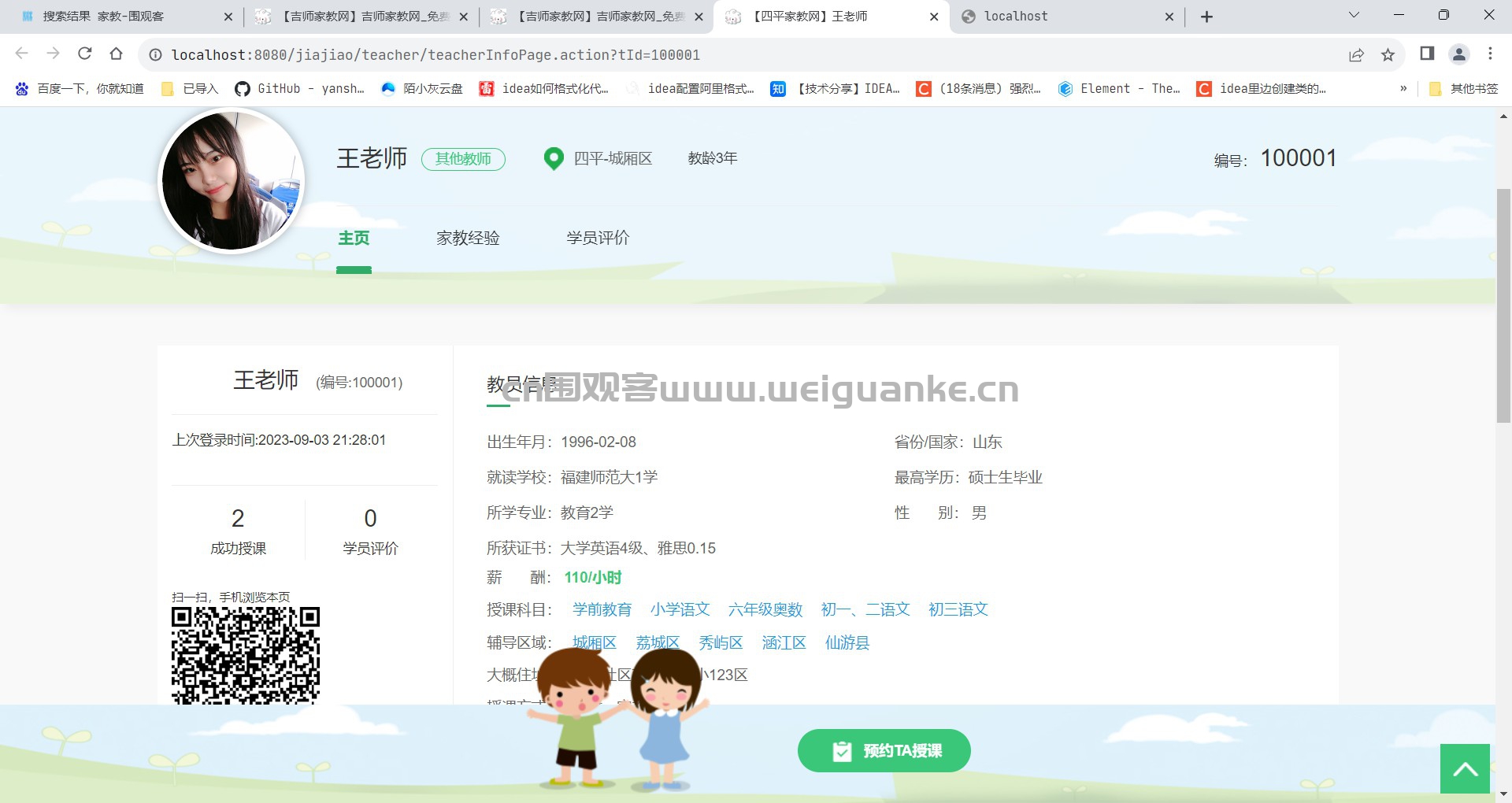Image resolution: width=1512 pixels, height=803 pixels.
Task: Click the QR code image
Action: click(246, 655)
